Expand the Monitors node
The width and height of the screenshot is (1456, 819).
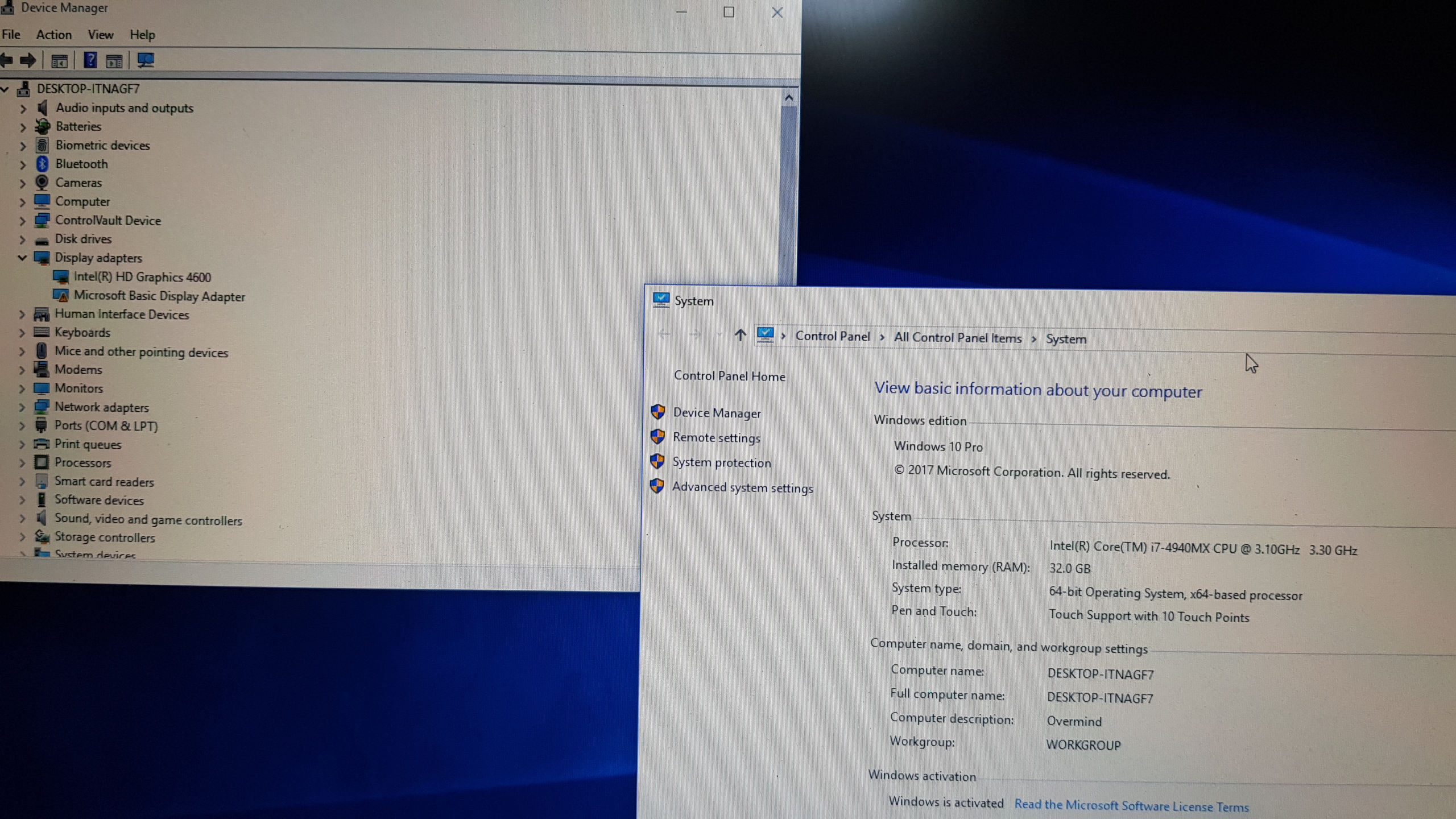(22, 389)
